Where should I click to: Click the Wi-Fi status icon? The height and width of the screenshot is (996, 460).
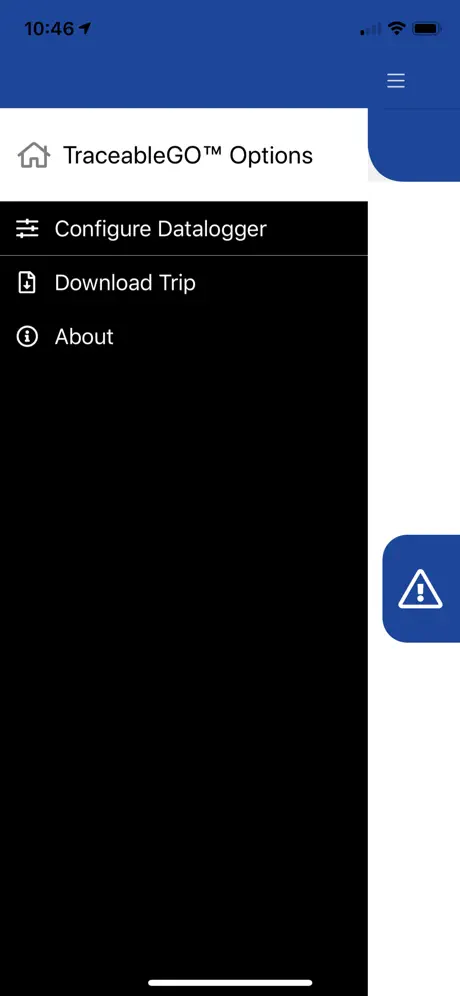tap(397, 29)
